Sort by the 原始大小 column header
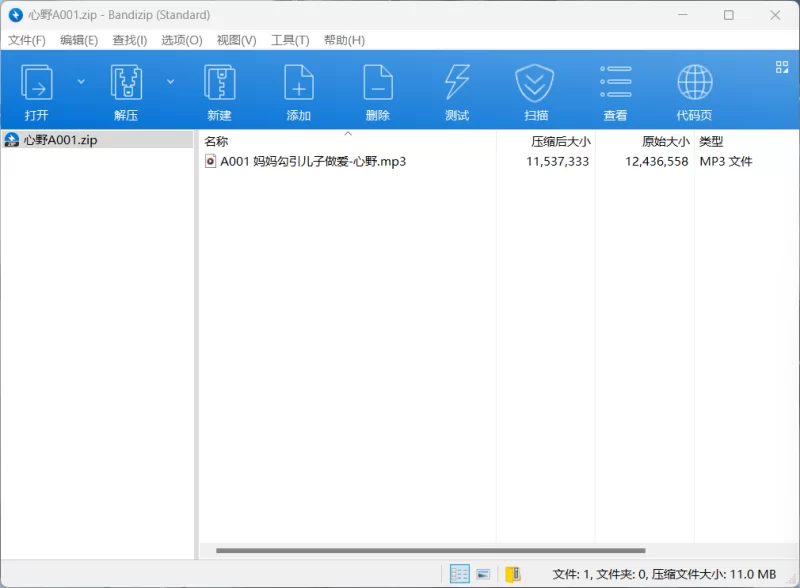This screenshot has width=800, height=588. point(665,141)
